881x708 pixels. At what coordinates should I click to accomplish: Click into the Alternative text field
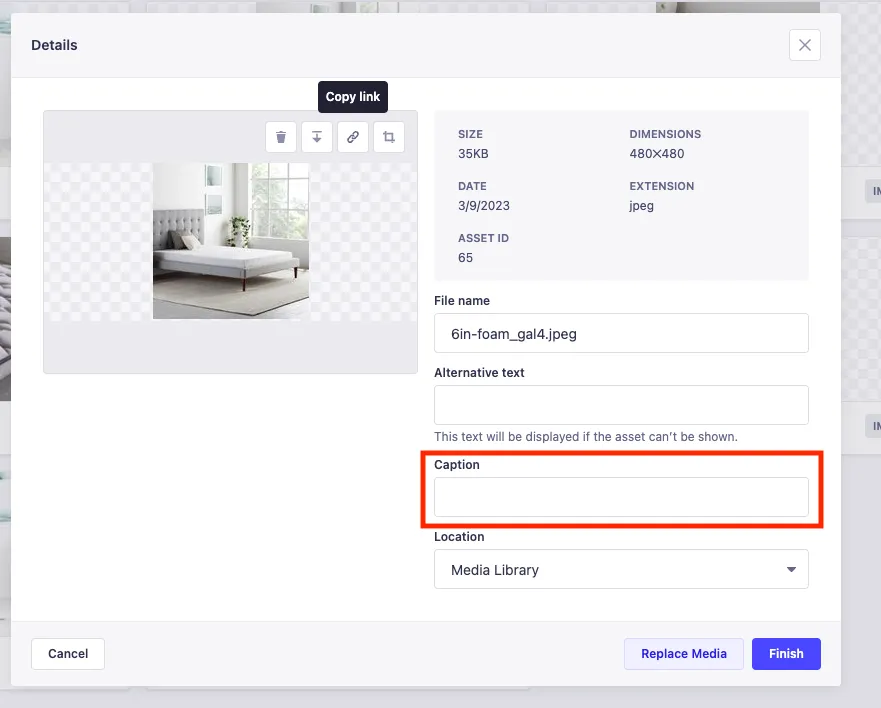(620, 405)
